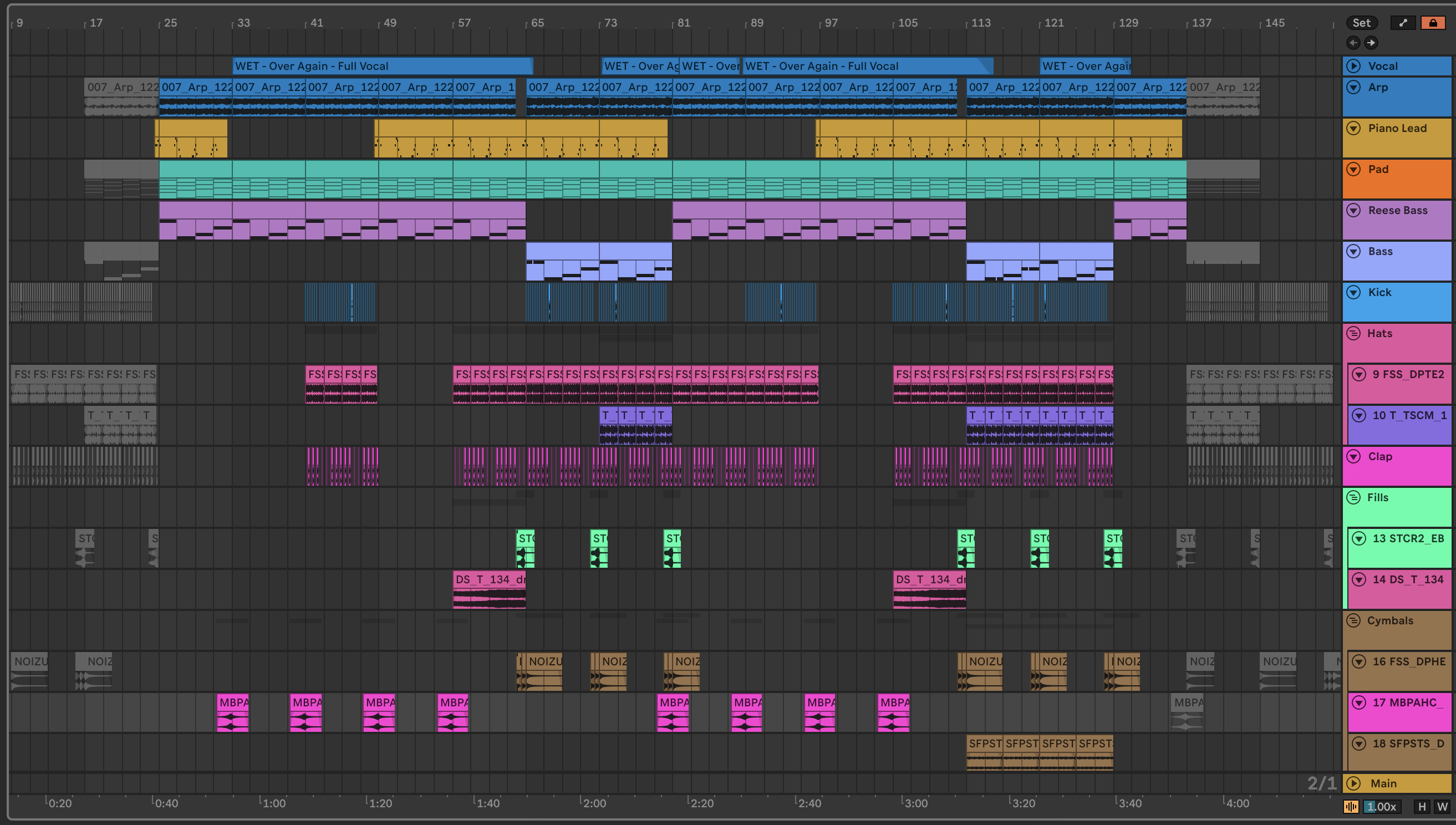Fold the 14 DS_T_134 track arrow
Screen dimensions: 1456x825
point(1358,579)
